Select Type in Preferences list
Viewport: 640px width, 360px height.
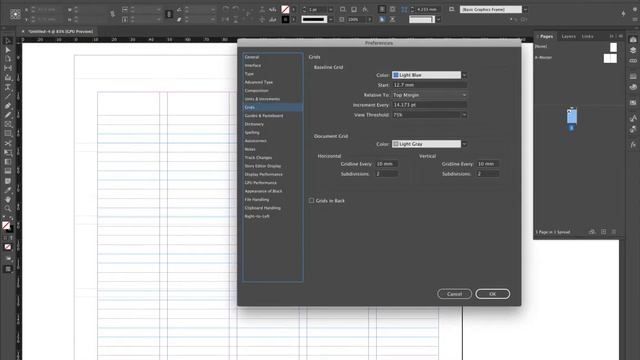coord(249,74)
